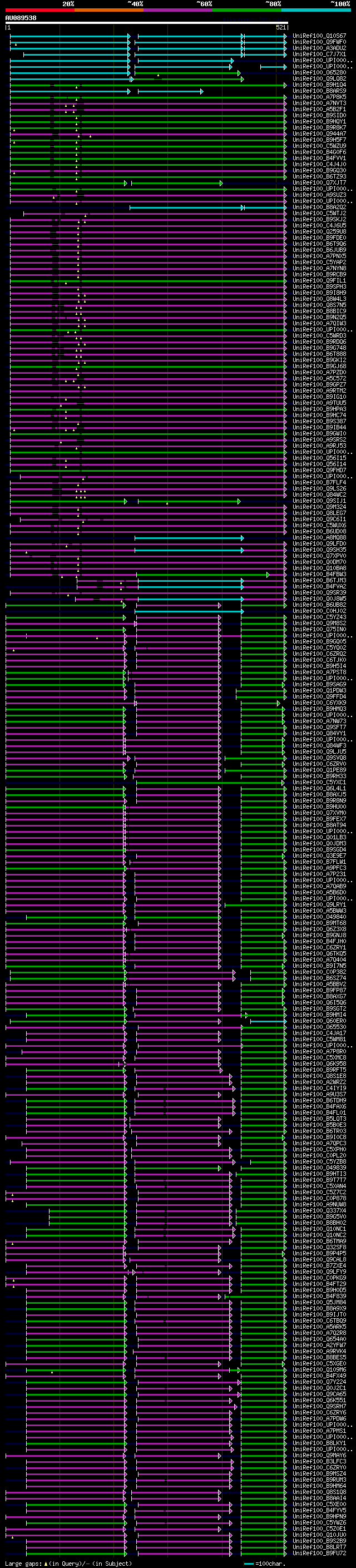Select hit UniRef100_Q8W4L3
The width and height of the screenshot is (356, 1568).
click(319, 299)
